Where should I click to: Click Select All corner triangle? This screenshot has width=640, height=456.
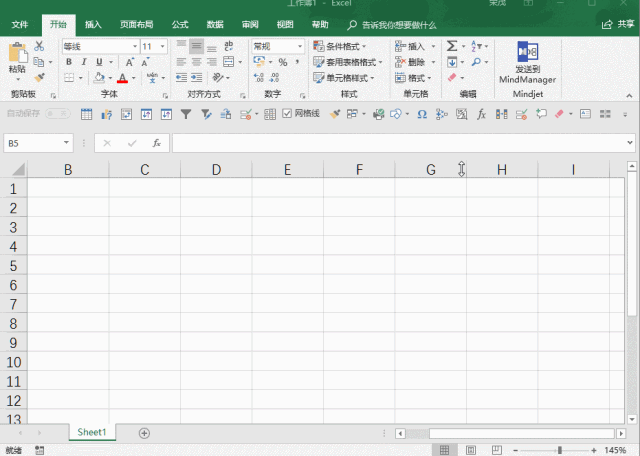click(x=19, y=169)
